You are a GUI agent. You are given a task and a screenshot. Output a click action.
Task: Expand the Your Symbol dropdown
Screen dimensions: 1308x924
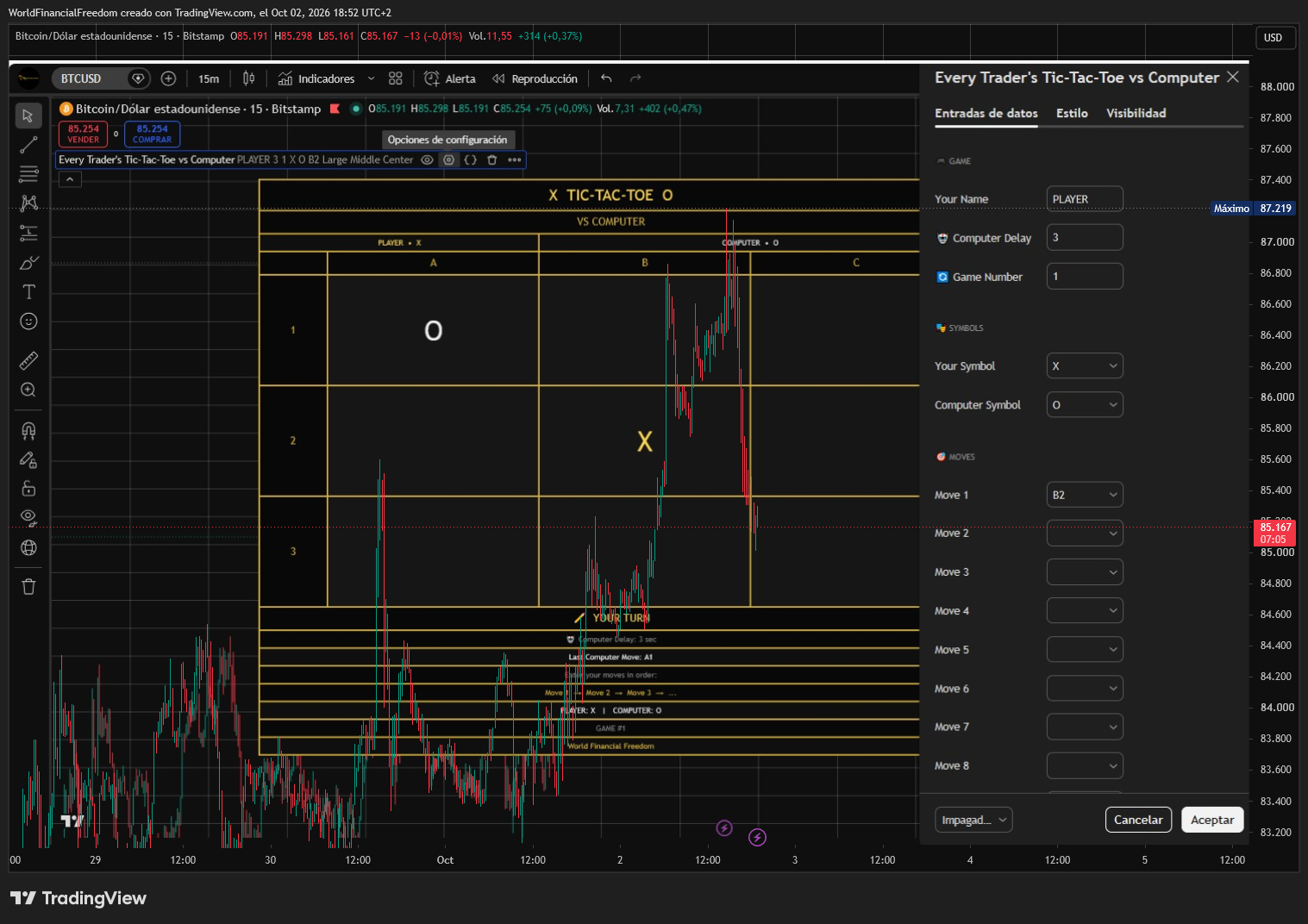(x=1085, y=366)
